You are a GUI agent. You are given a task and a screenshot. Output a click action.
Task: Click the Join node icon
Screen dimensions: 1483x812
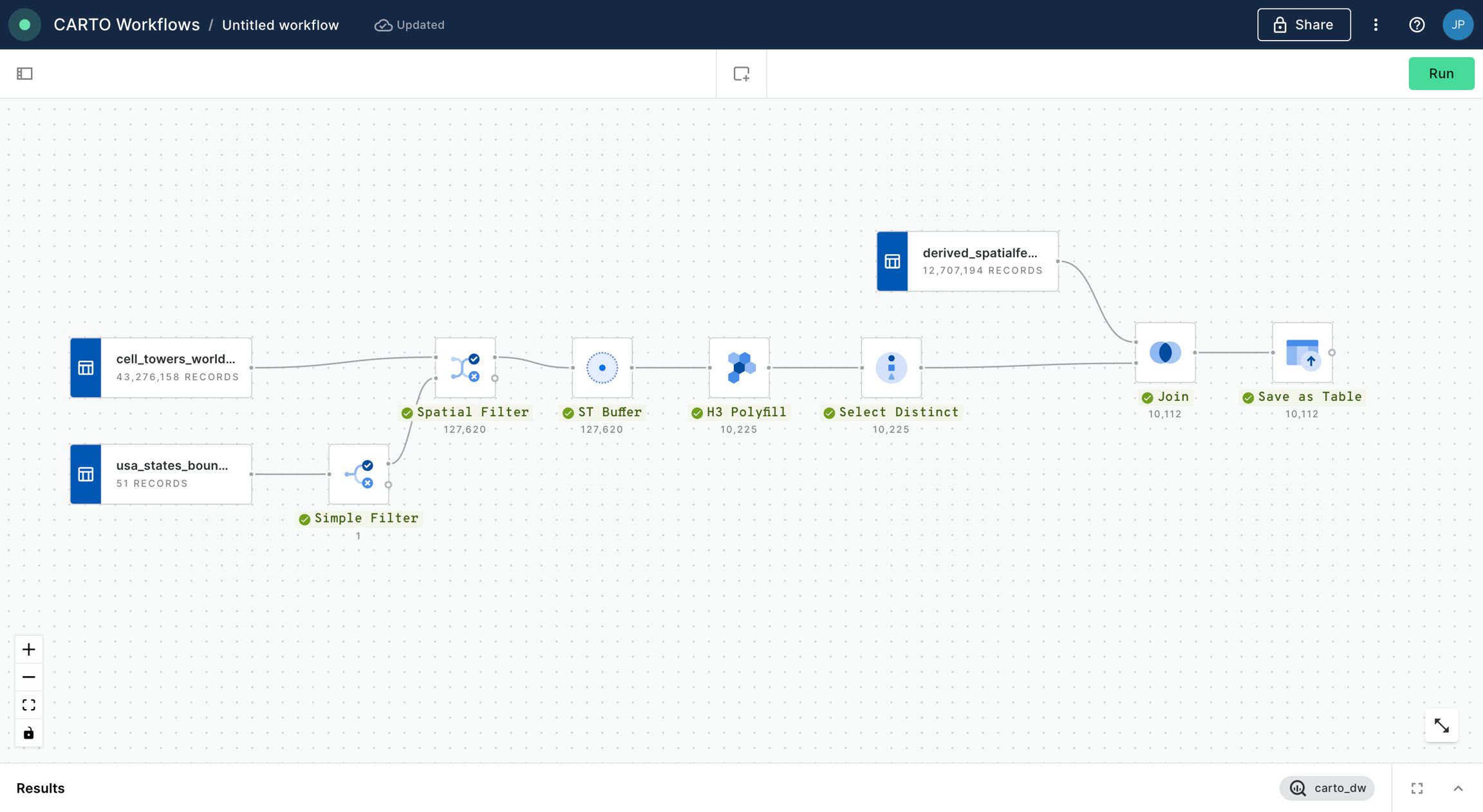1165,353
